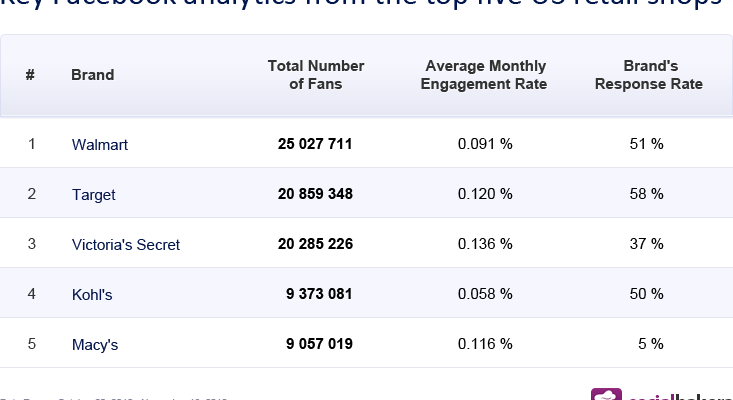The image size is (733, 400).
Task: Select the 'Brand' column header
Action: coord(93,75)
